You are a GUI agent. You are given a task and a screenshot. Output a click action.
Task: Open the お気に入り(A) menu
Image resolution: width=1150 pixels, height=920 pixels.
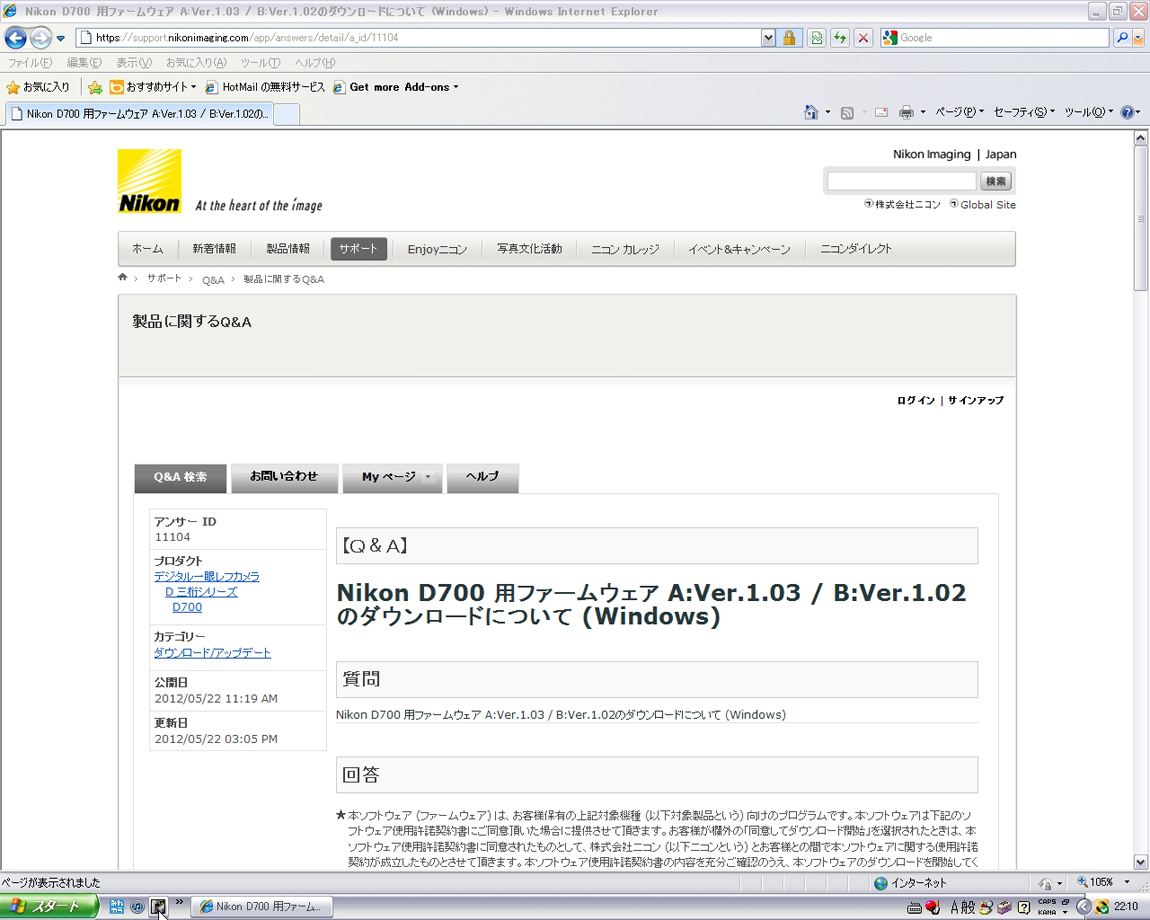[196, 63]
